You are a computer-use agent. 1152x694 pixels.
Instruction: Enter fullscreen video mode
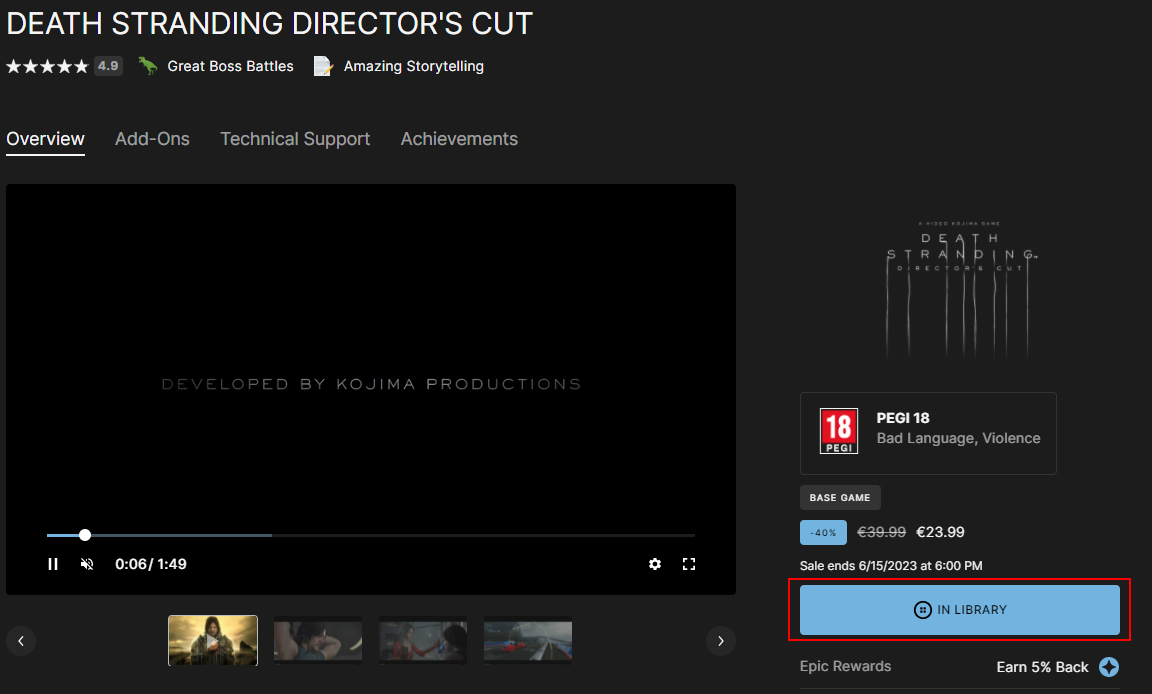(x=688, y=564)
